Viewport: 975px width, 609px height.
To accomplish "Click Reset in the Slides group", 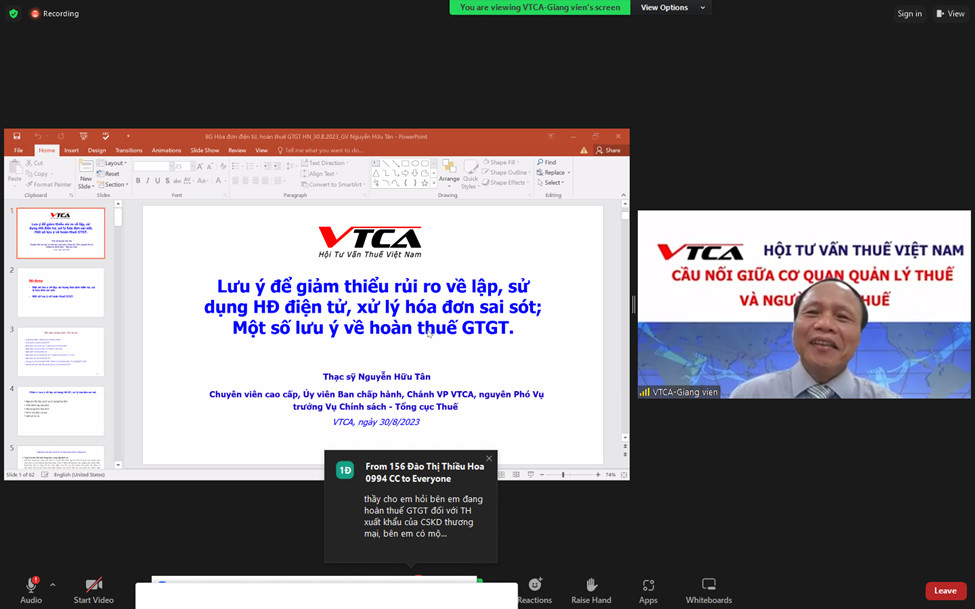I will pyautogui.click(x=109, y=174).
